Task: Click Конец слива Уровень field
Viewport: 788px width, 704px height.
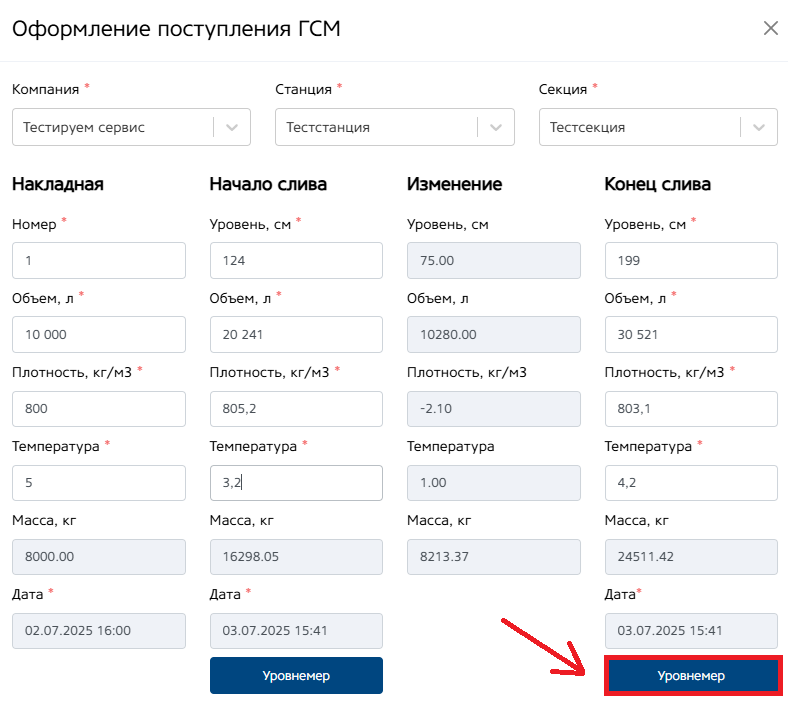Action: click(691, 260)
